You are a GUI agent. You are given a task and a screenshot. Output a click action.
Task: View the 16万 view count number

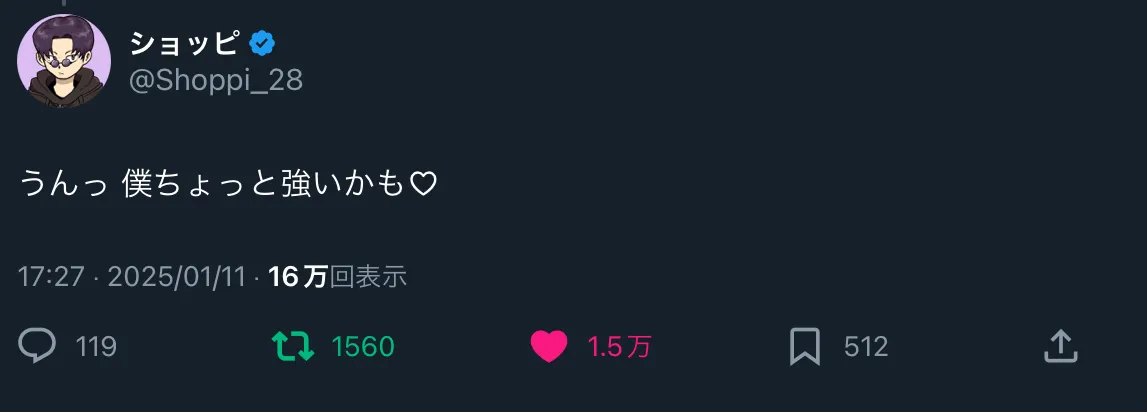click(298, 277)
